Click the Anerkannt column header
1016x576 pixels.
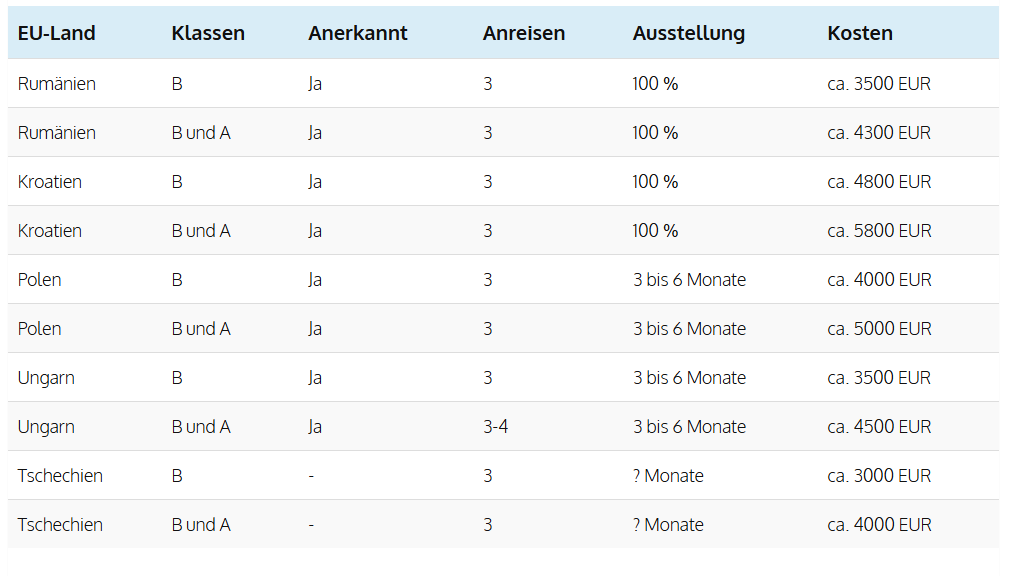[x=358, y=33]
